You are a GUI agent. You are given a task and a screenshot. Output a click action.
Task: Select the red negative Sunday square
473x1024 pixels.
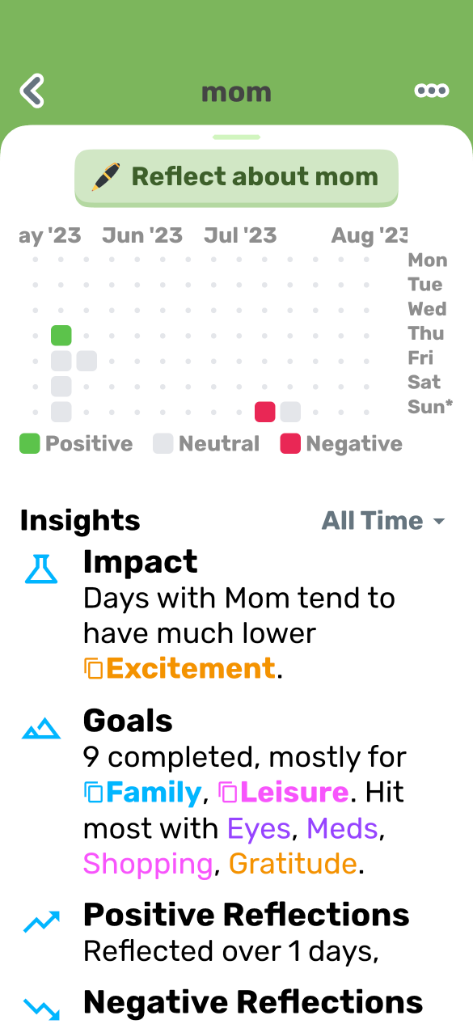[x=265, y=412]
